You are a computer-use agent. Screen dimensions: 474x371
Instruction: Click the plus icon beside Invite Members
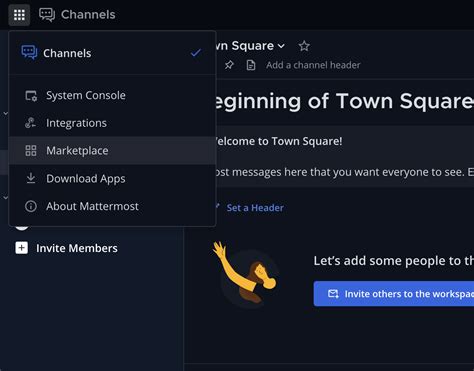pos(22,248)
